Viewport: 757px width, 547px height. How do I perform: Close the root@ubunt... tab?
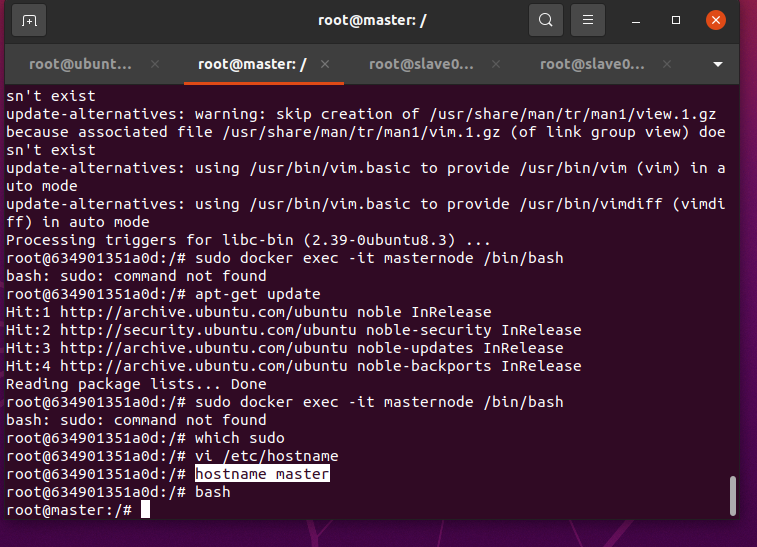(154, 64)
